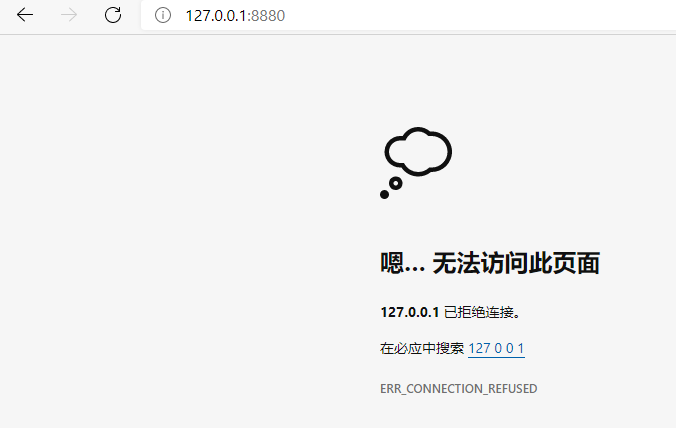Image resolution: width=676 pixels, height=428 pixels.
Task: Click the ERR_CONNECTION_REFUSED error code text
Action: coord(459,389)
